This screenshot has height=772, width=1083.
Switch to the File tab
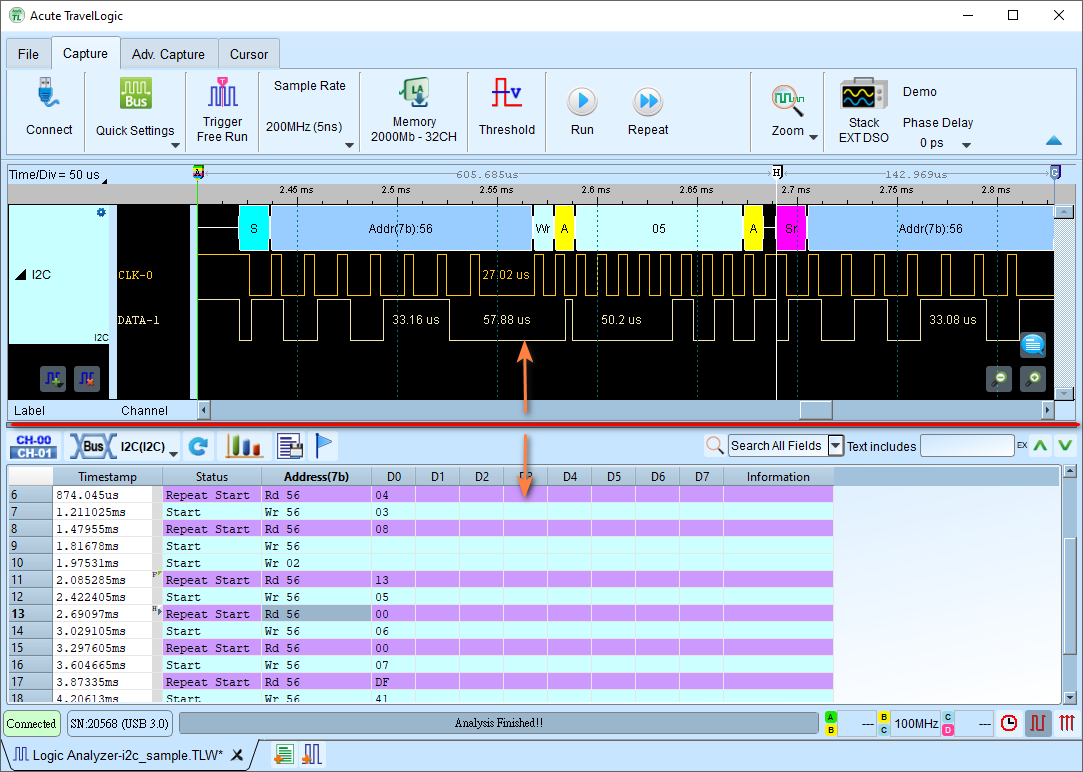click(x=28, y=54)
